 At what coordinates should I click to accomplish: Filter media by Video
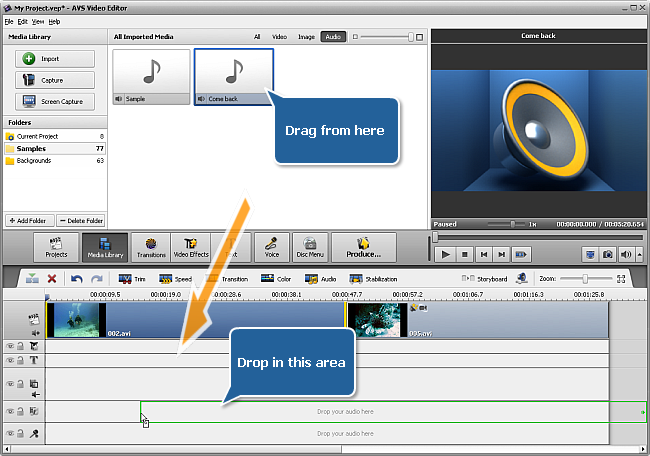pyautogui.click(x=279, y=37)
